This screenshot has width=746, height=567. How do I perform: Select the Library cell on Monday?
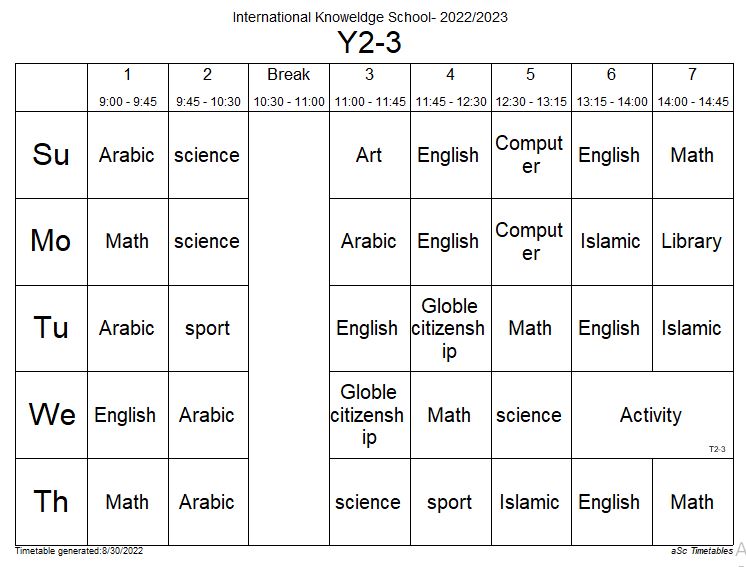[693, 242]
